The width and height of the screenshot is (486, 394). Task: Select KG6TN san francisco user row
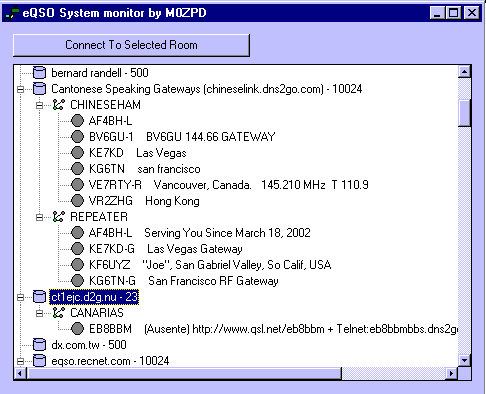click(145, 169)
